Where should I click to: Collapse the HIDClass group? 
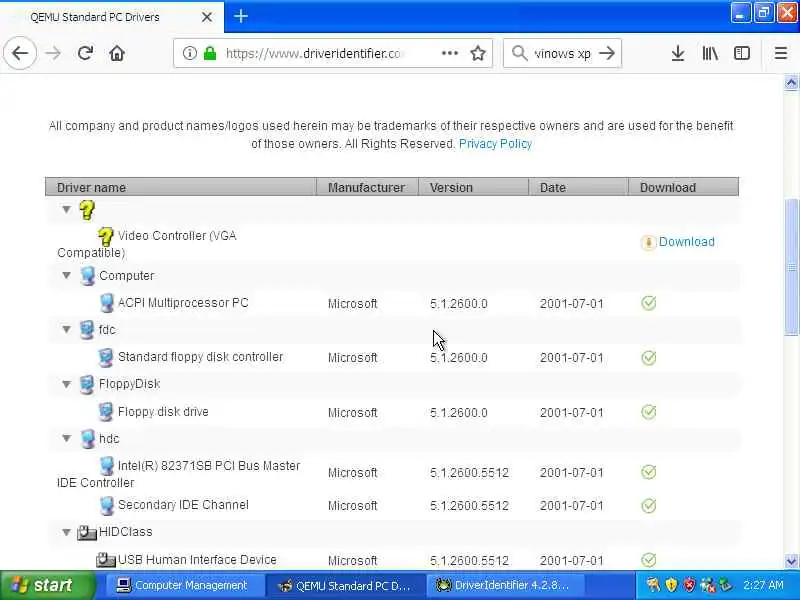(x=66, y=532)
